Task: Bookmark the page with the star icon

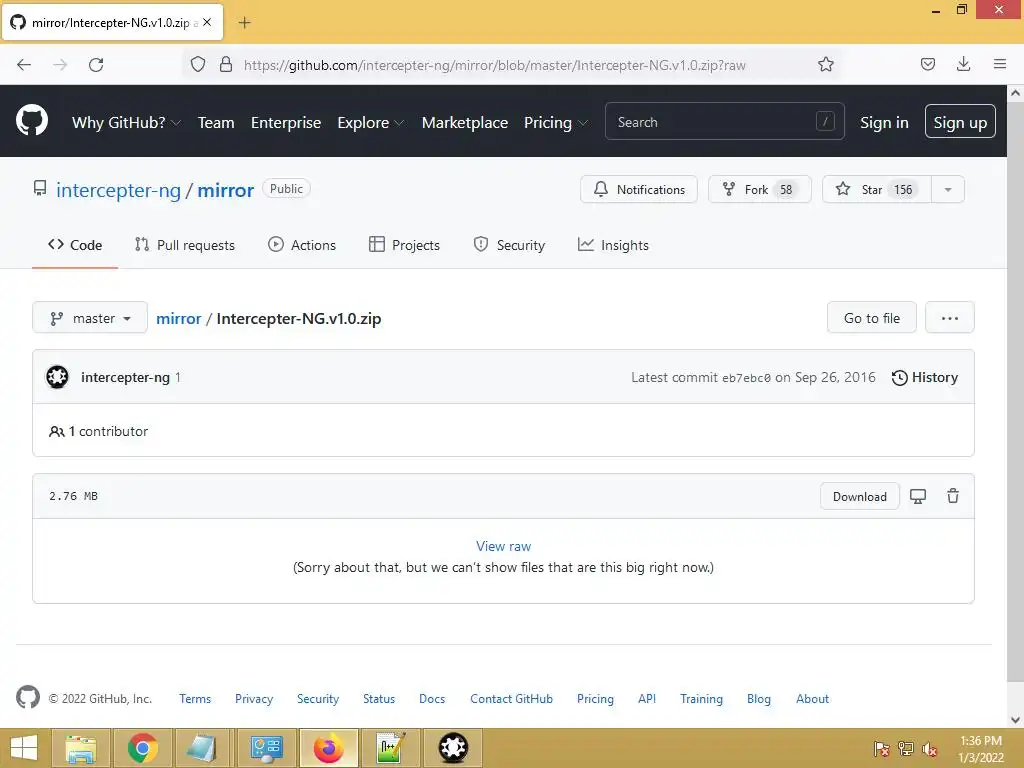Action: point(825,64)
